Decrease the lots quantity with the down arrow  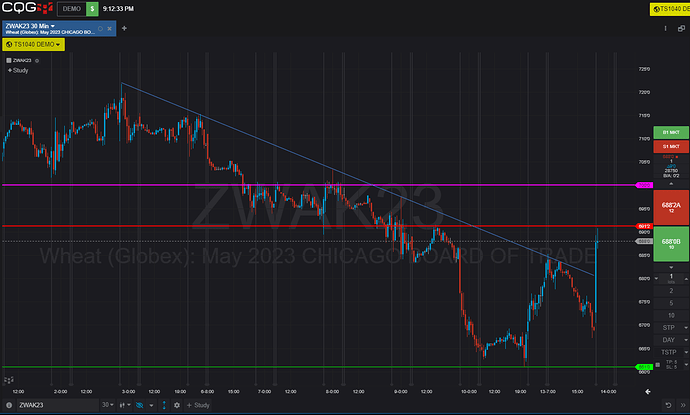tap(657, 279)
